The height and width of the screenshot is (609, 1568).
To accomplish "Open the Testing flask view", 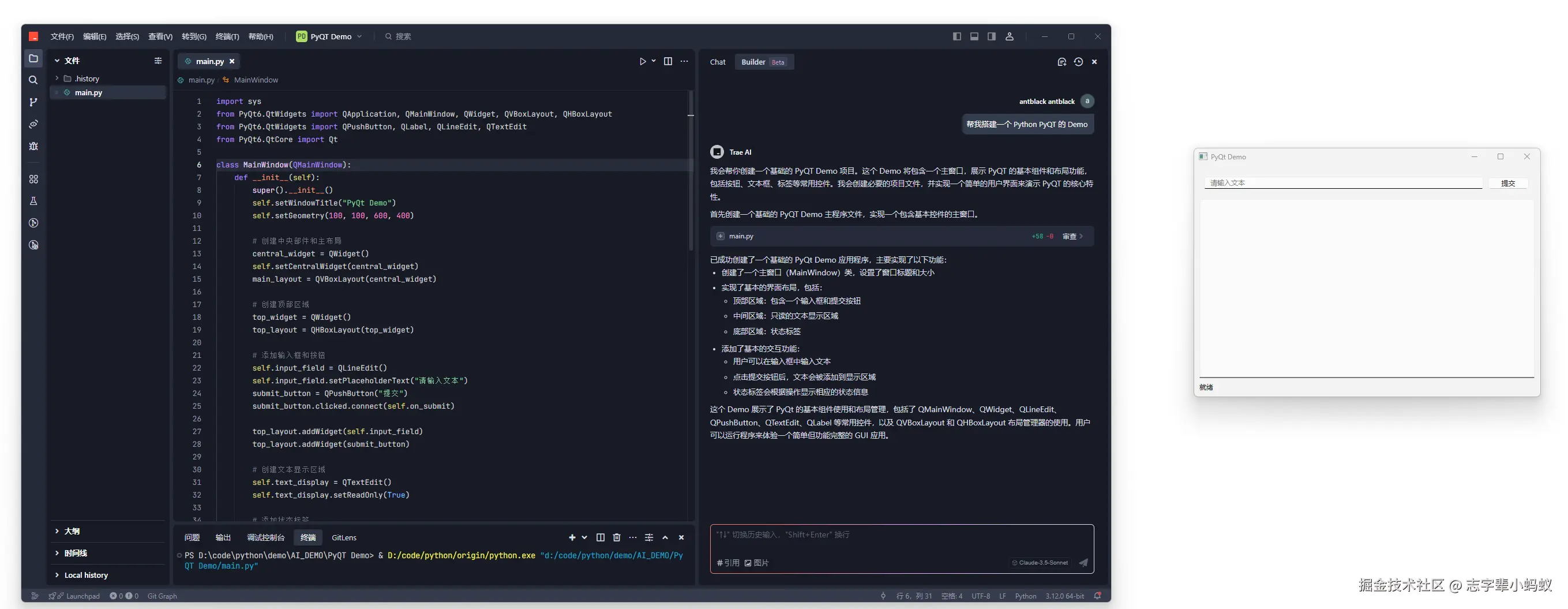I will (x=33, y=201).
